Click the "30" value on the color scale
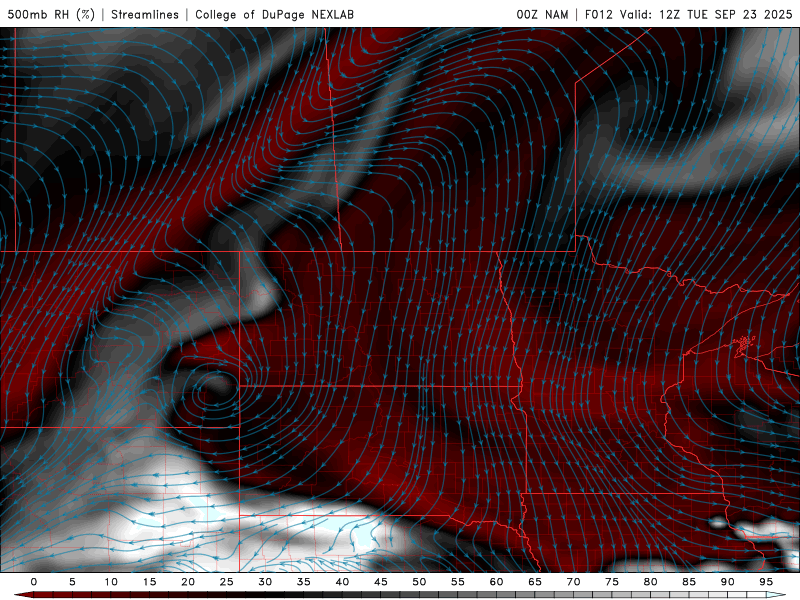The height and width of the screenshot is (600, 800). [x=265, y=582]
